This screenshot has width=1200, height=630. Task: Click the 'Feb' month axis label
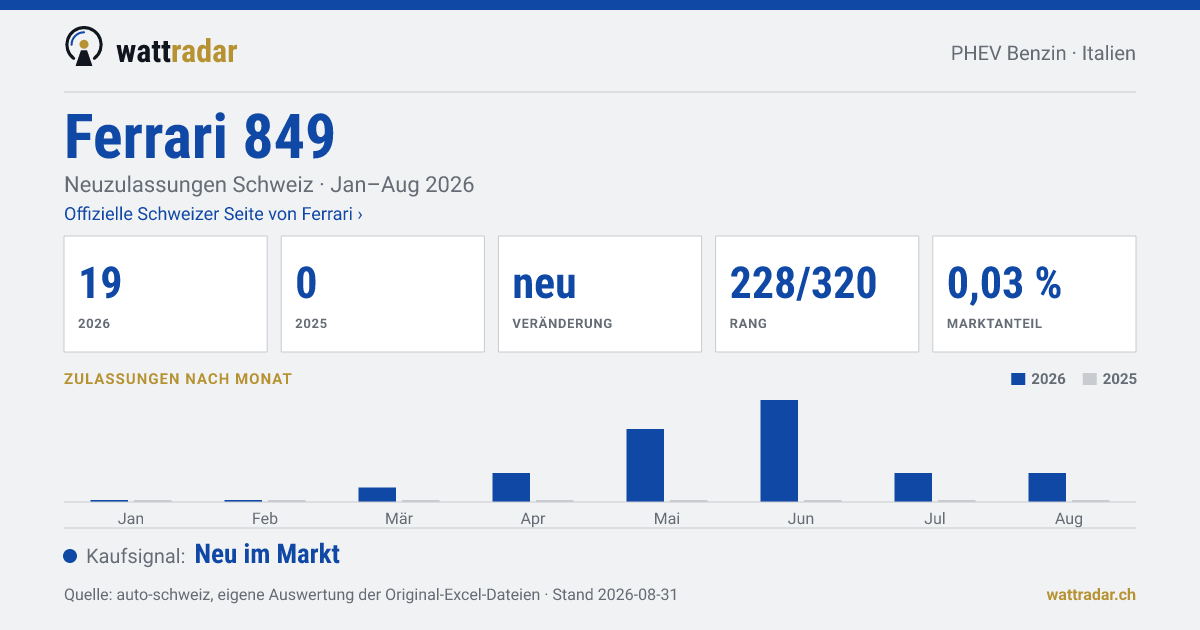coord(265,518)
